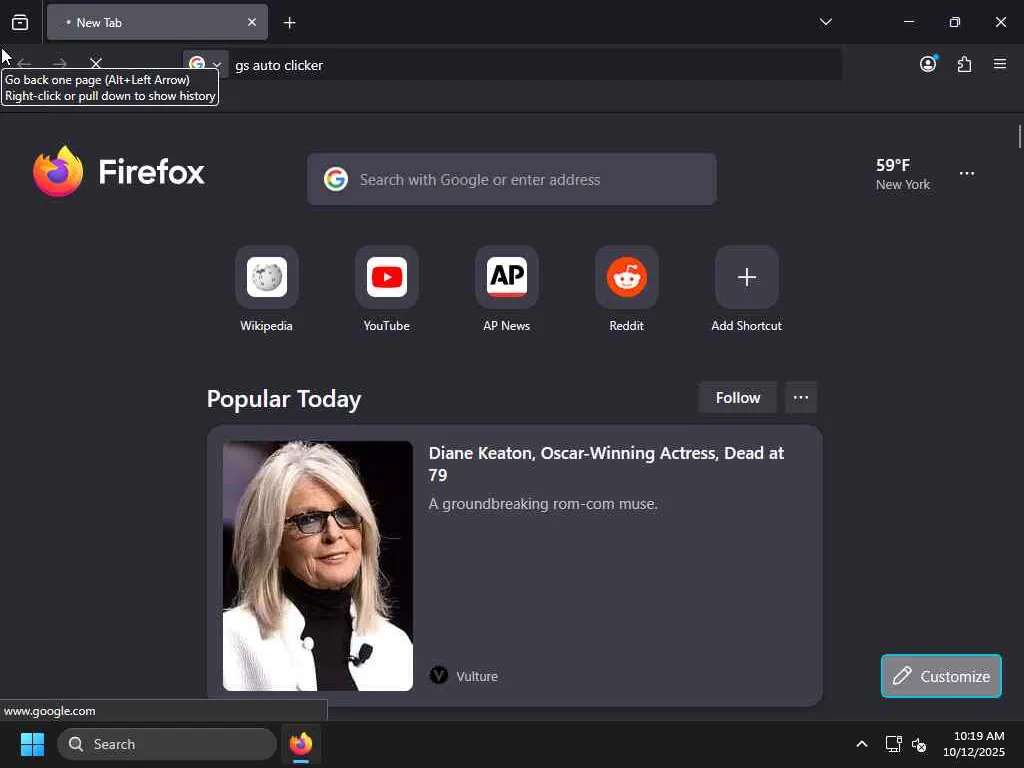Expand the Google search engine dropdown in address bar
This screenshot has height=768, width=1024.
206,63
